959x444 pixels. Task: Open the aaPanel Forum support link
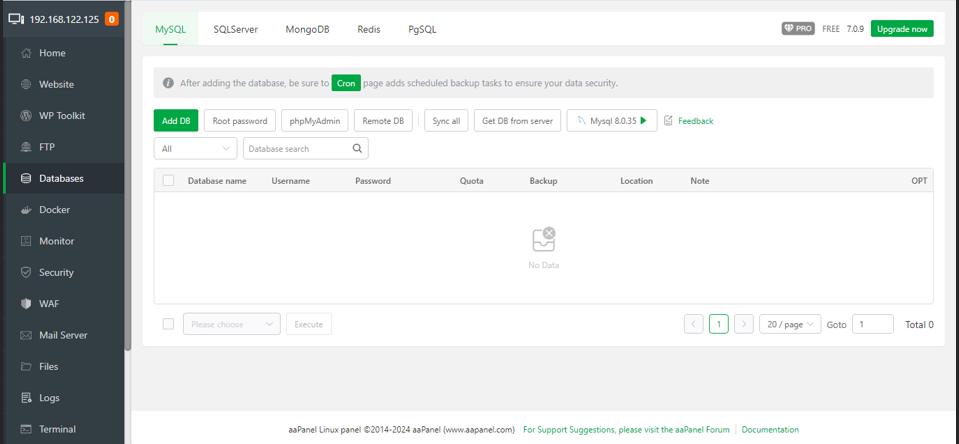pyautogui.click(x=626, y=429)
